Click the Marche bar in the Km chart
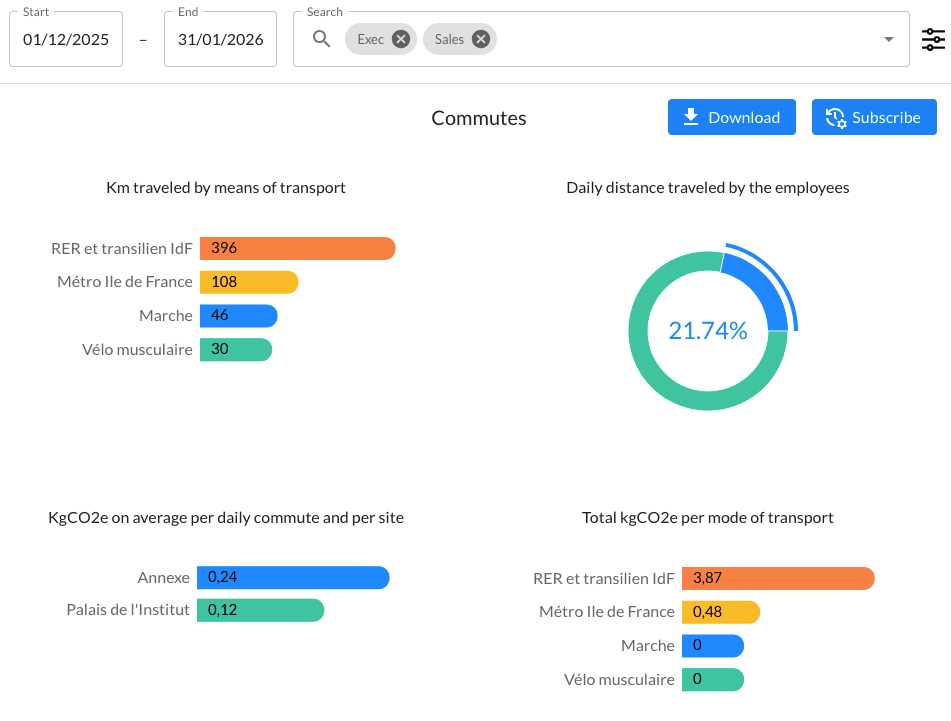This screenshot has width=951, height=721. tap(237, 315)
